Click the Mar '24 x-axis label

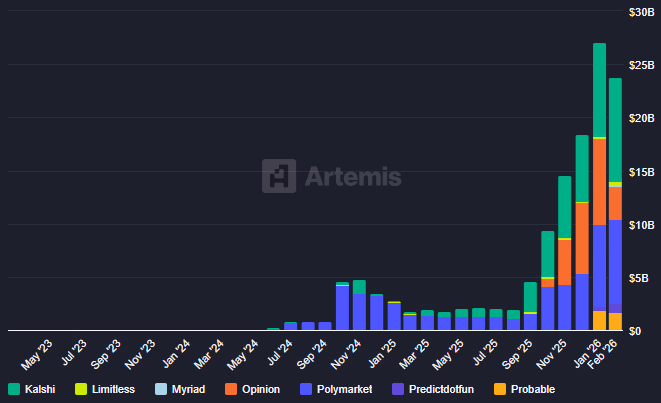coord(209,355)
